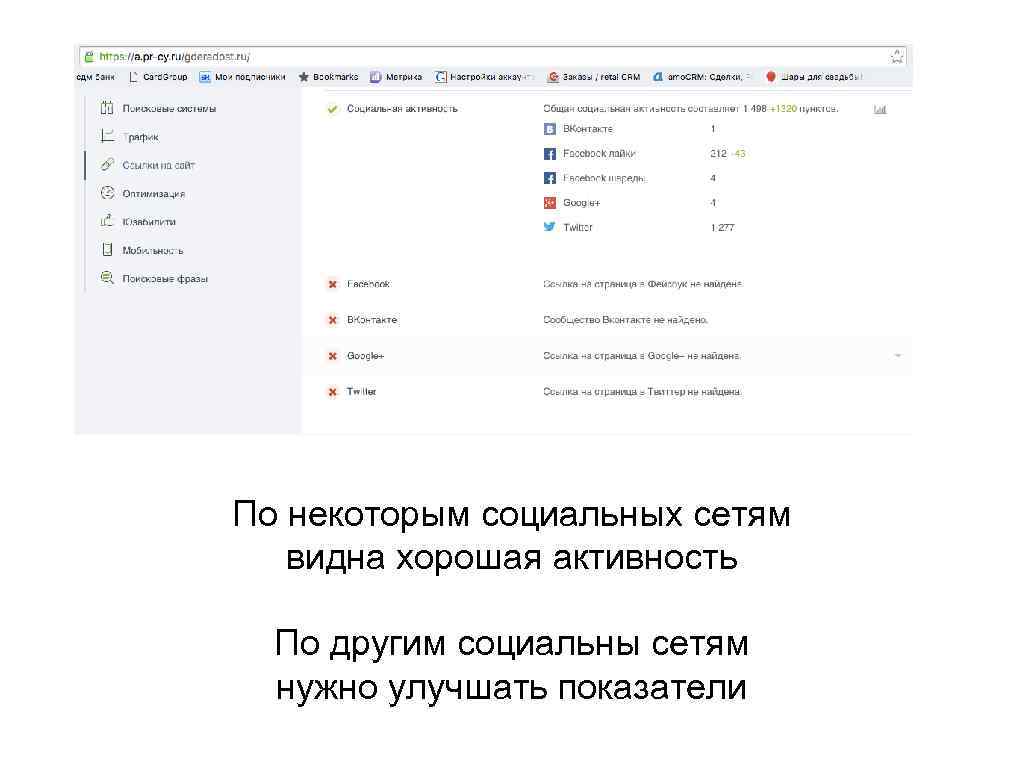Screen dimensions: 1024x768
Task: Expand the chevron on the Google+ row
Action: click(898, 355)
